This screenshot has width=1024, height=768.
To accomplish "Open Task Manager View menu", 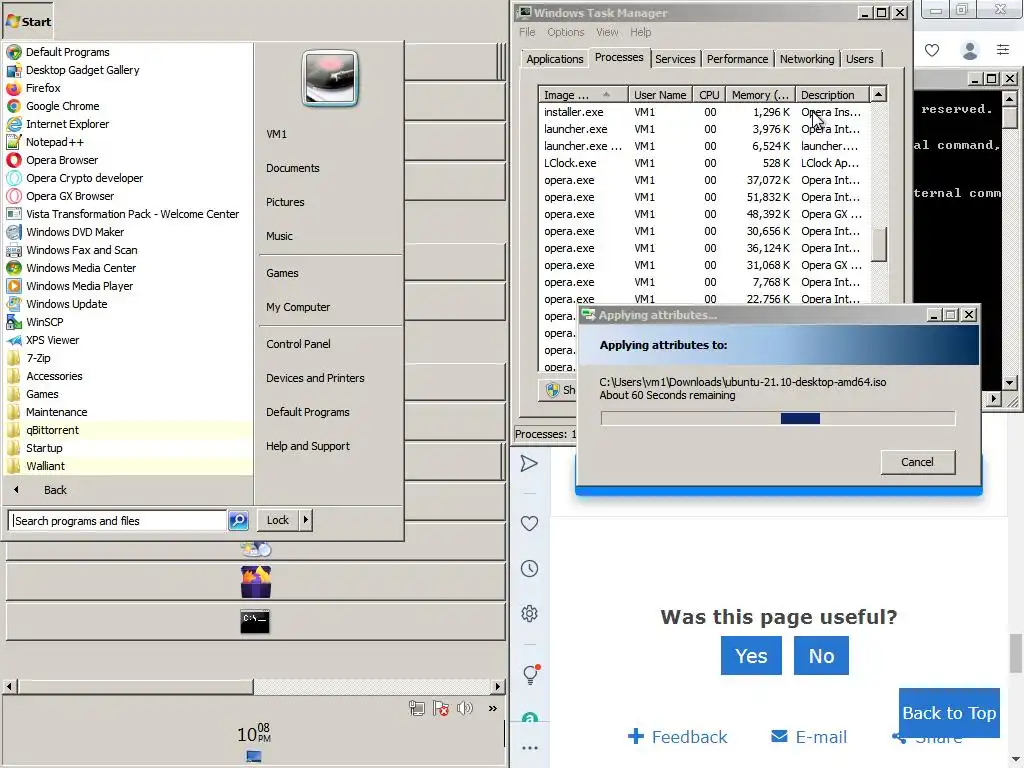I will (x=607, y=32).
